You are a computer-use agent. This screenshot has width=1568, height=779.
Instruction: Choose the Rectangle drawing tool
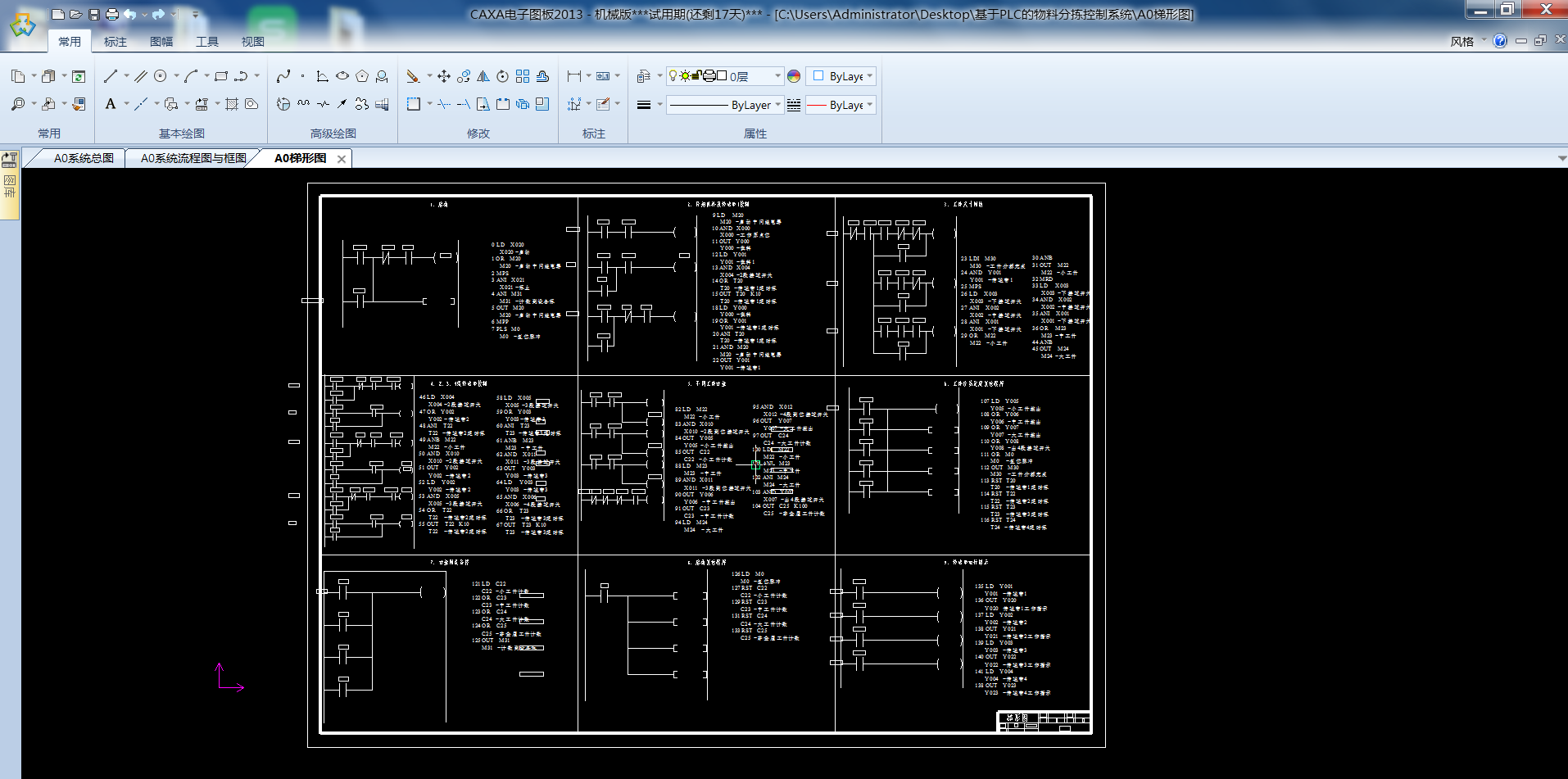click(220, 76)
